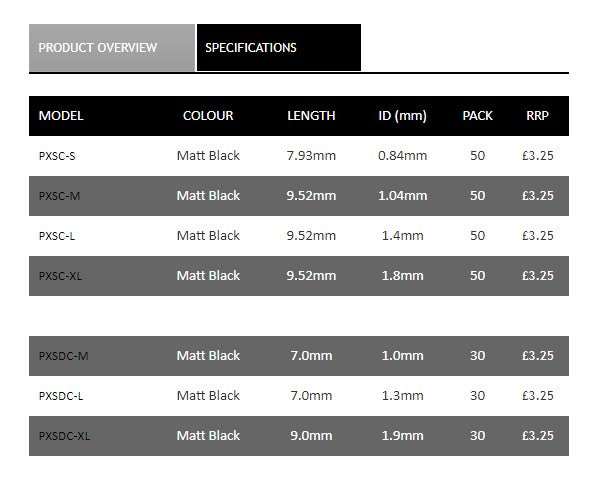Select the PXSC-L model cell

pyautogui.click(x=58, y=236)
